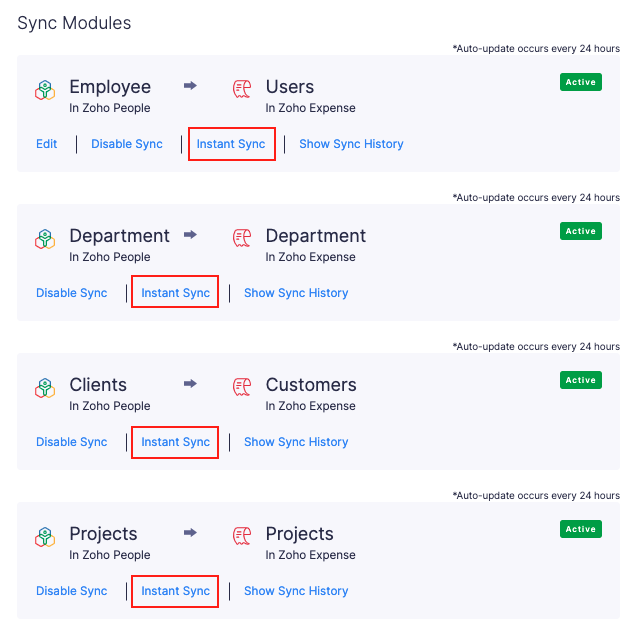Click the Zoho Expense icon in Department row
Viewport: 640px width, 638px height.
pyautogui.click(x=242, y=238)
